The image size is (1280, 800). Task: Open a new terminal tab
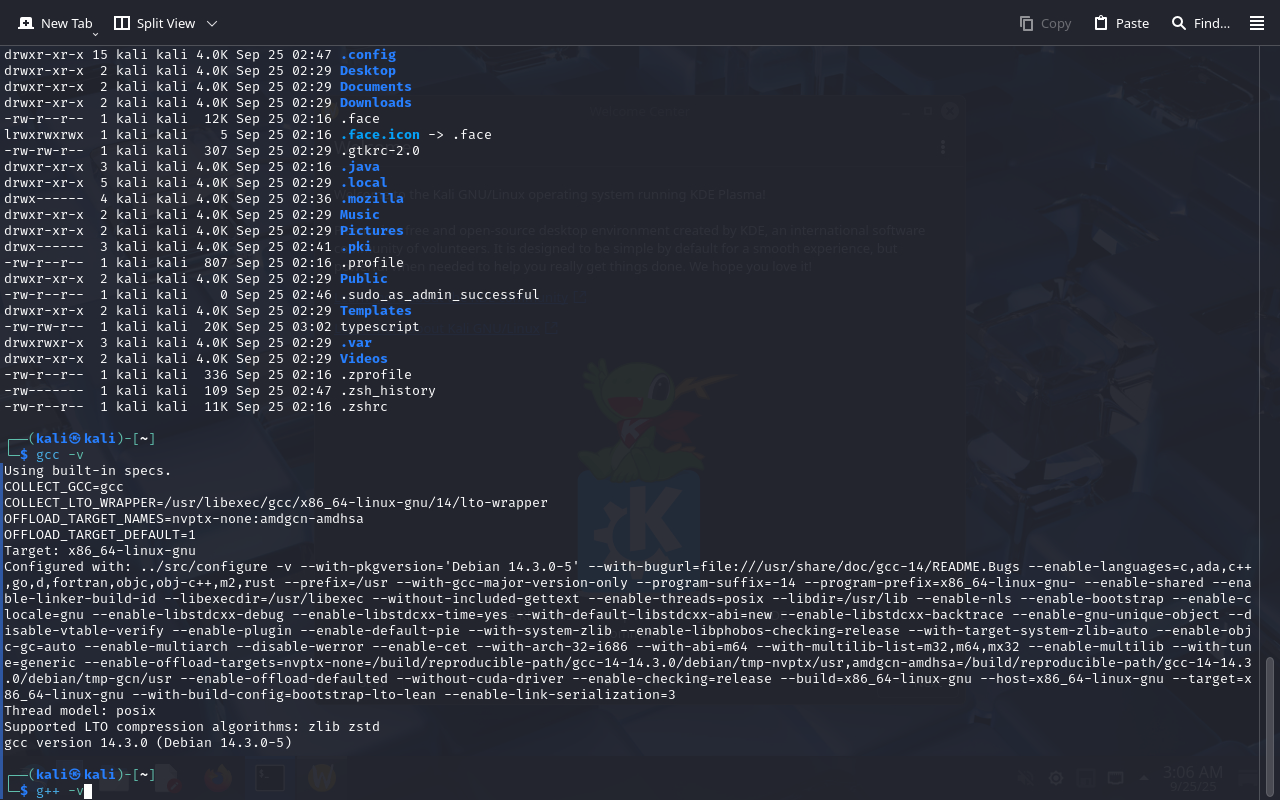click(55, 23)
